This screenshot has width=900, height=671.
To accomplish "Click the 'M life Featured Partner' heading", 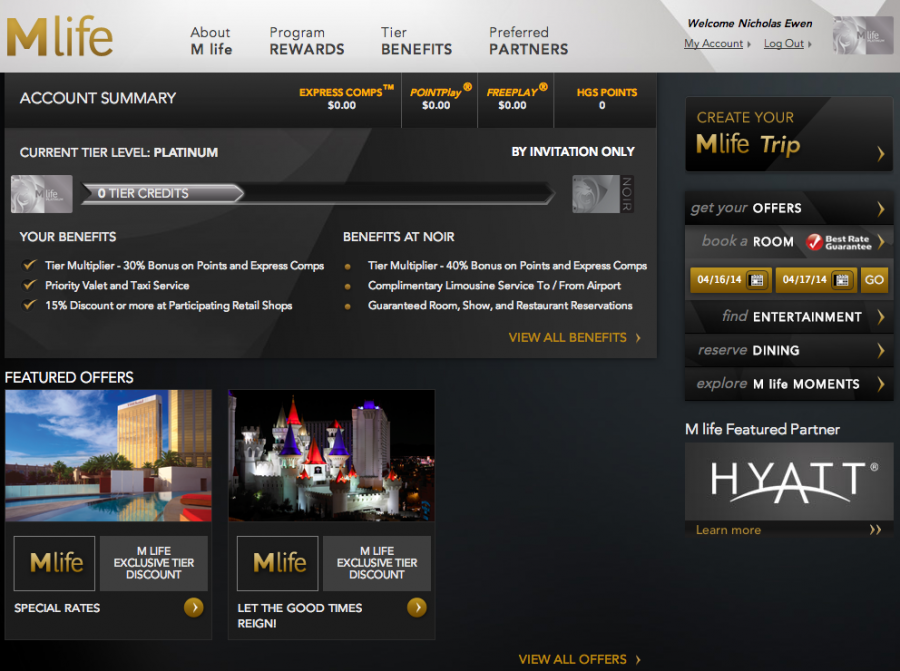I will click(x=762, y=429).
